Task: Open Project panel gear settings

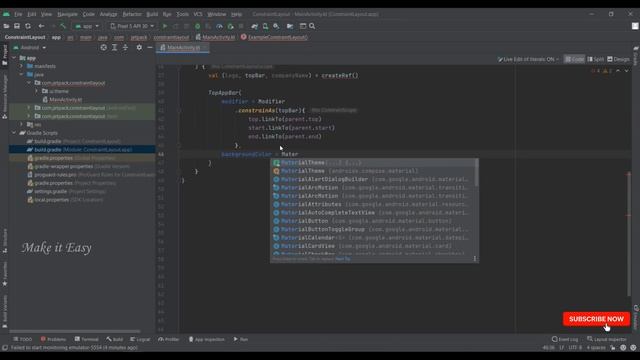Action: (139, 48)
